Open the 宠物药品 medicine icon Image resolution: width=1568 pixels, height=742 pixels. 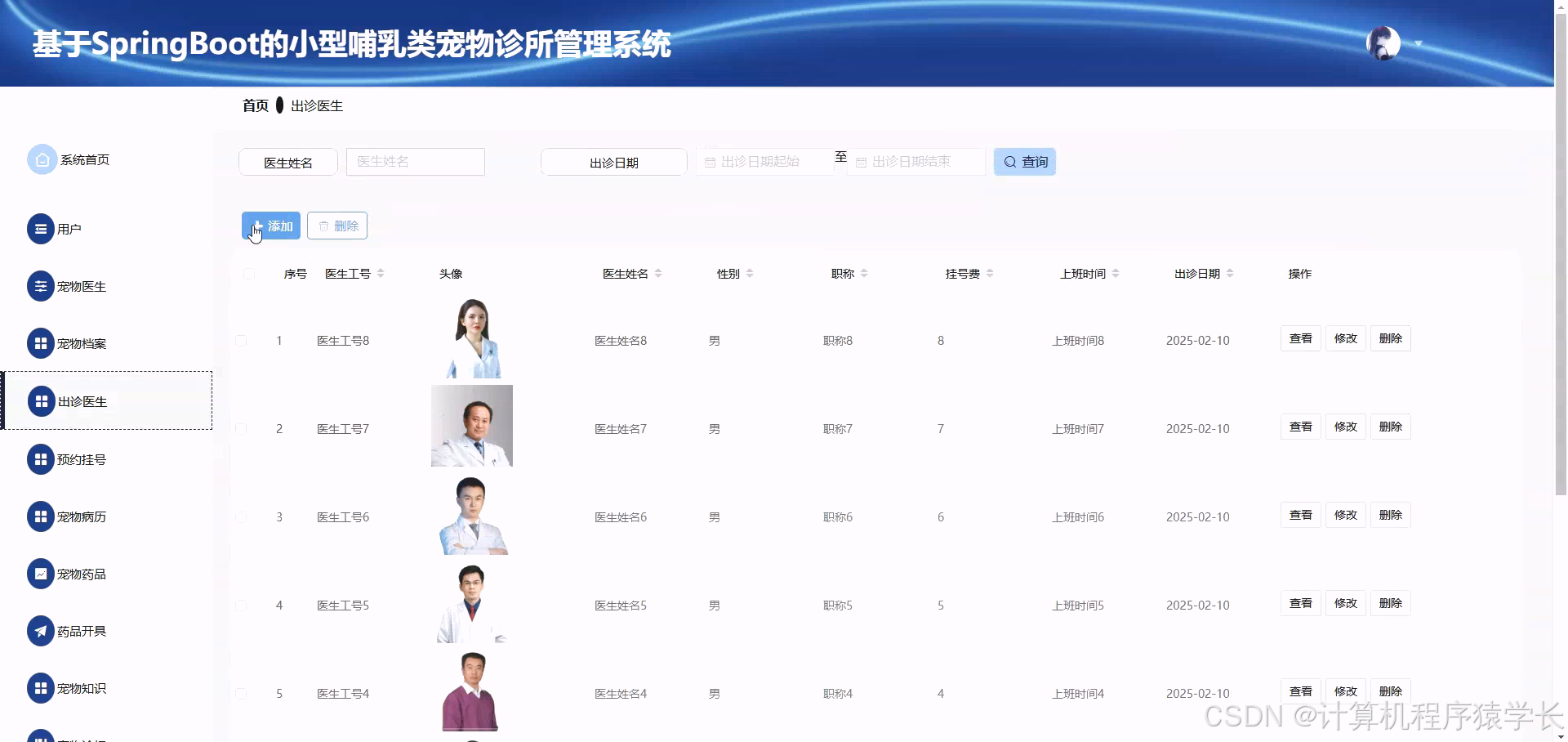tap(42, 573)
